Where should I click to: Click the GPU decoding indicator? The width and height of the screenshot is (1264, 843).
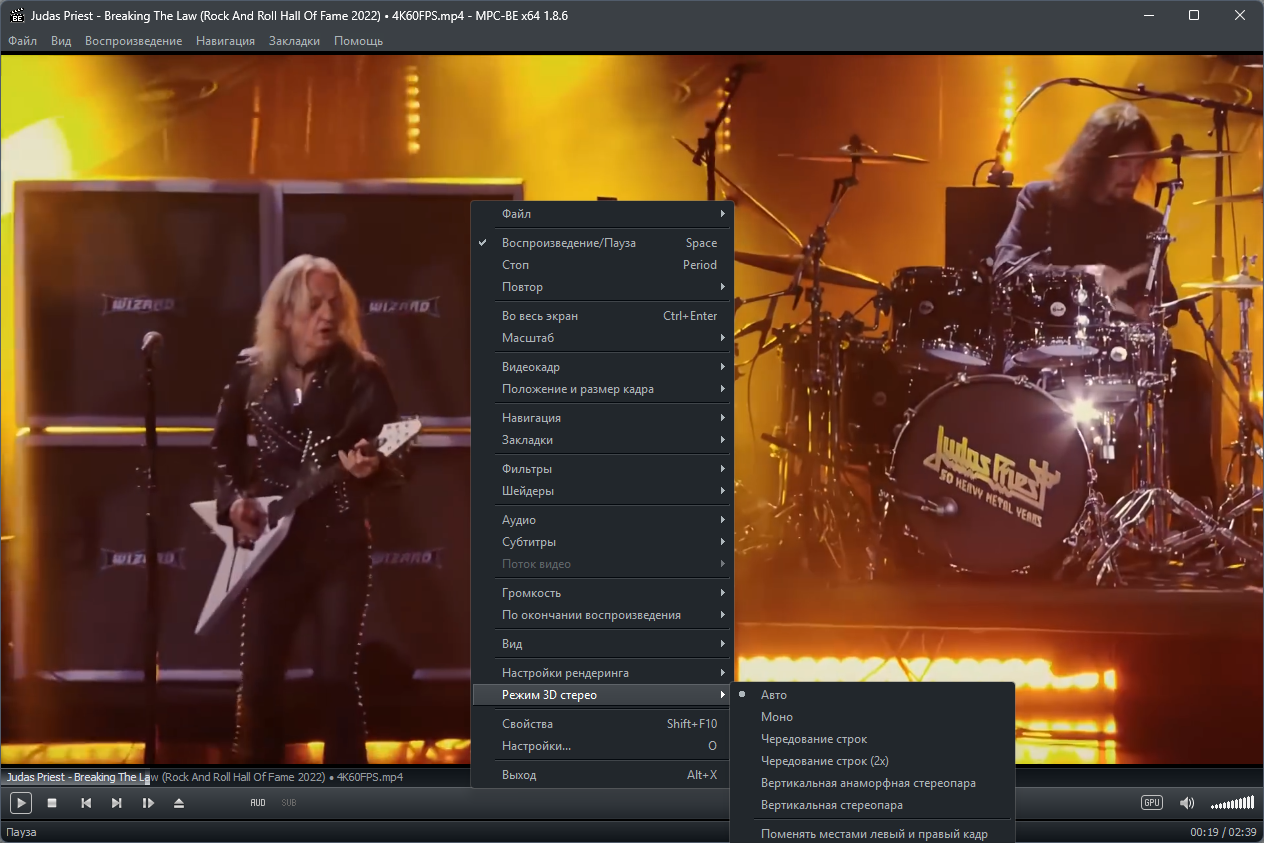pos(1152,803)
